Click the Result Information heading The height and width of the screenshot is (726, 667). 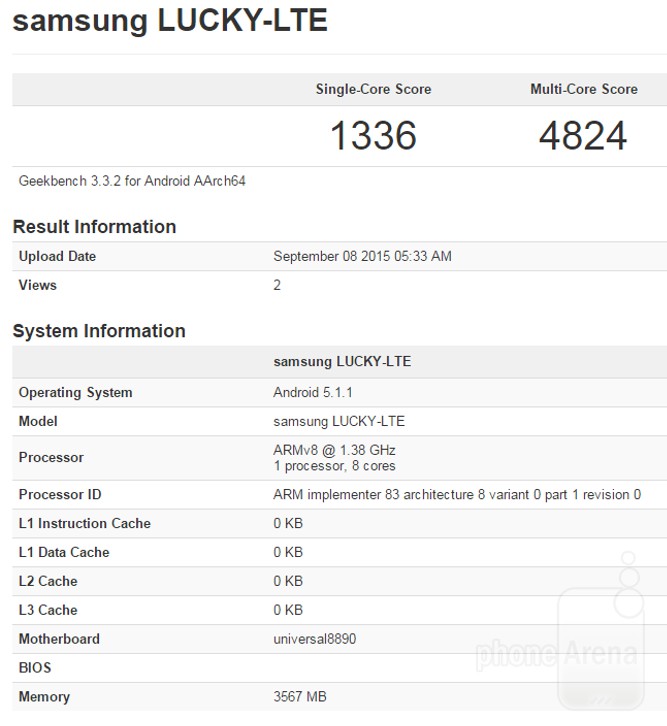pyautogui.click(x=94, y=227)
